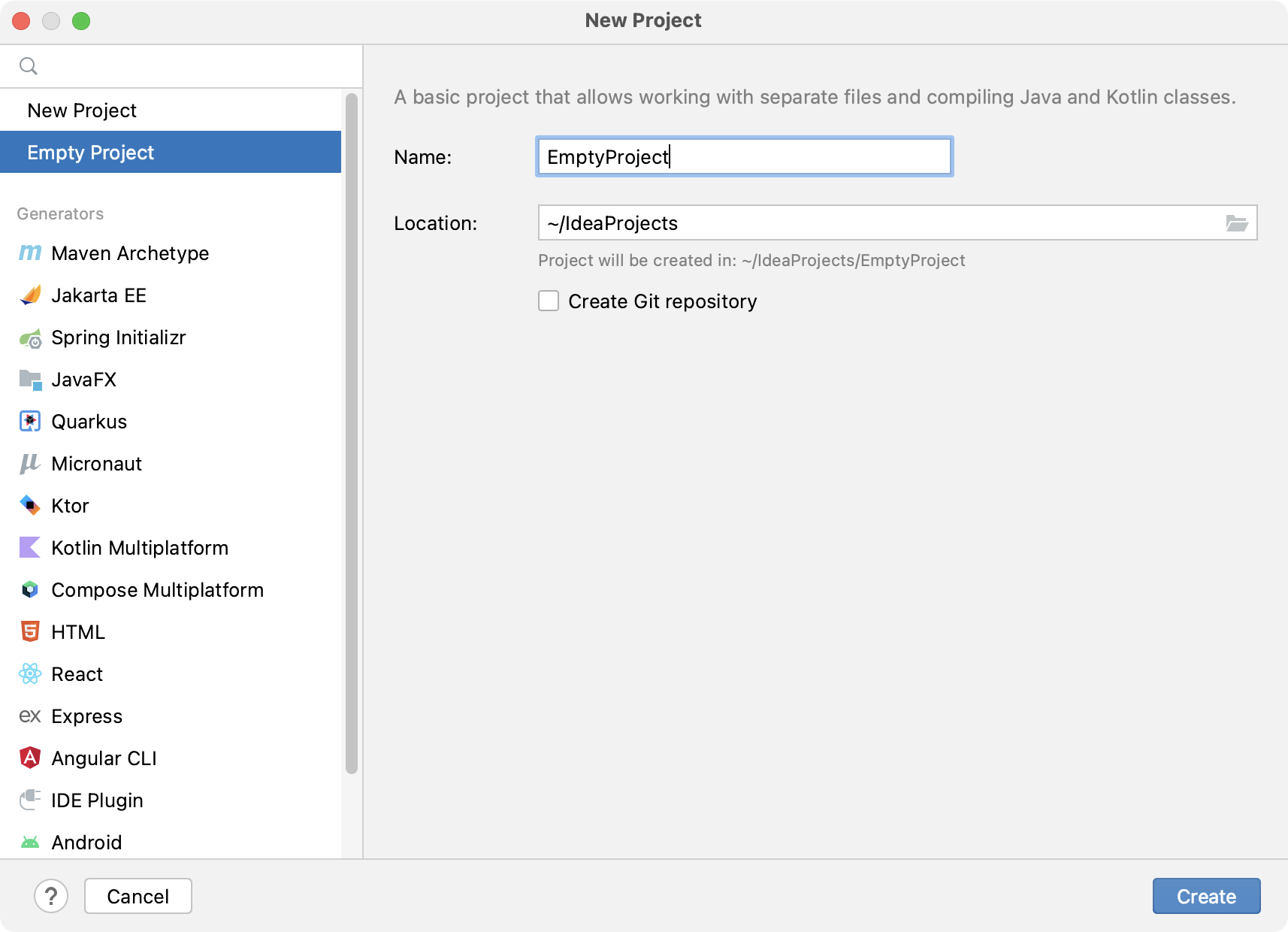Enable Create Git repository checkbox
Image resolution: width=1288 pixels, height=932 pixels.
coord(549,301)
